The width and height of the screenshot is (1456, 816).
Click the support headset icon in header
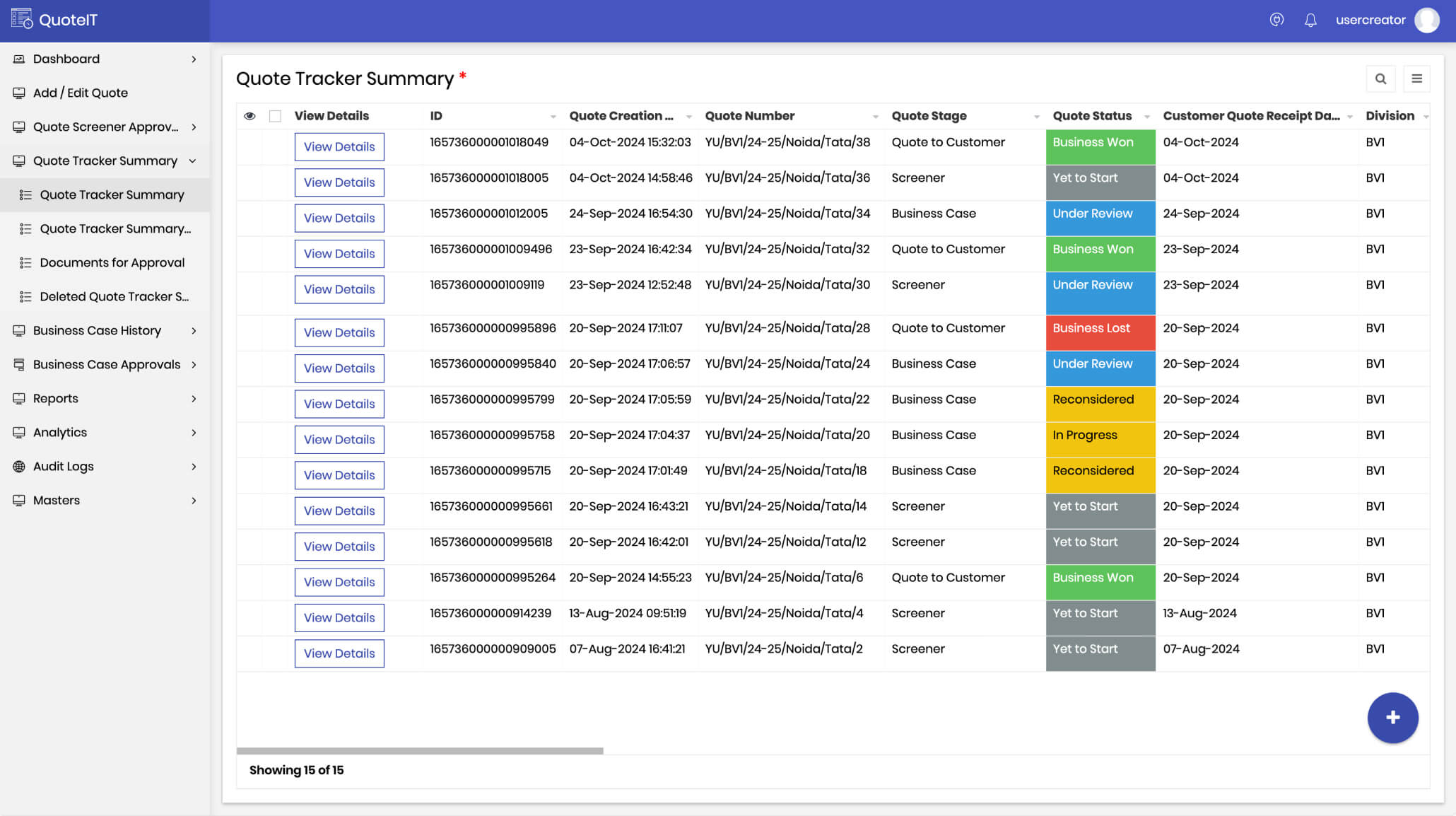[1276, 20]
